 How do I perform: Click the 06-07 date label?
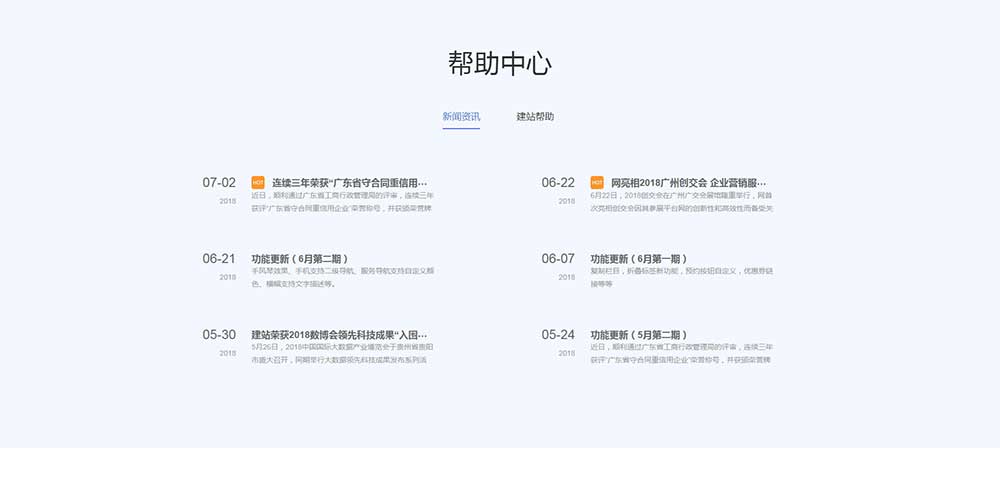click(558, 259)
